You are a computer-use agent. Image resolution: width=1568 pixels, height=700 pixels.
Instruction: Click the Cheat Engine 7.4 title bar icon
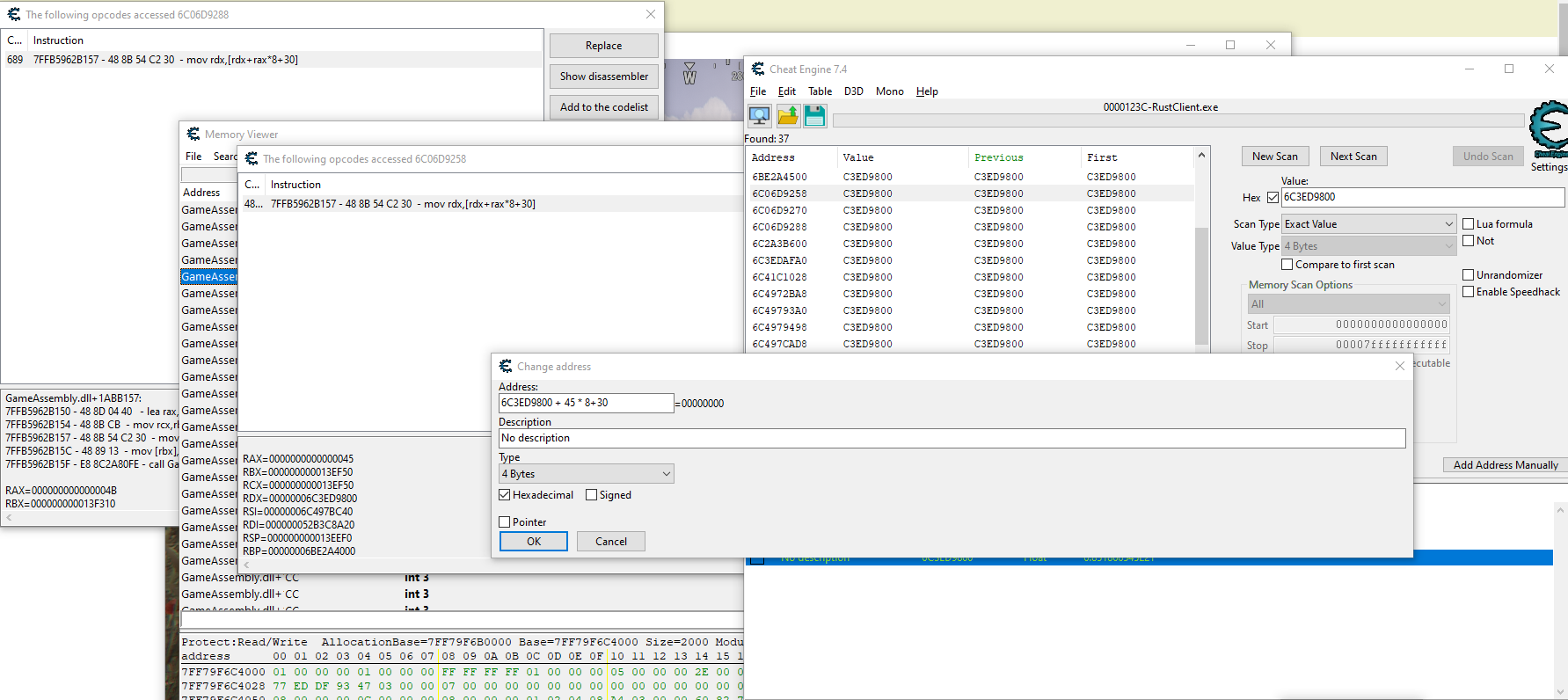pos(758,69)
